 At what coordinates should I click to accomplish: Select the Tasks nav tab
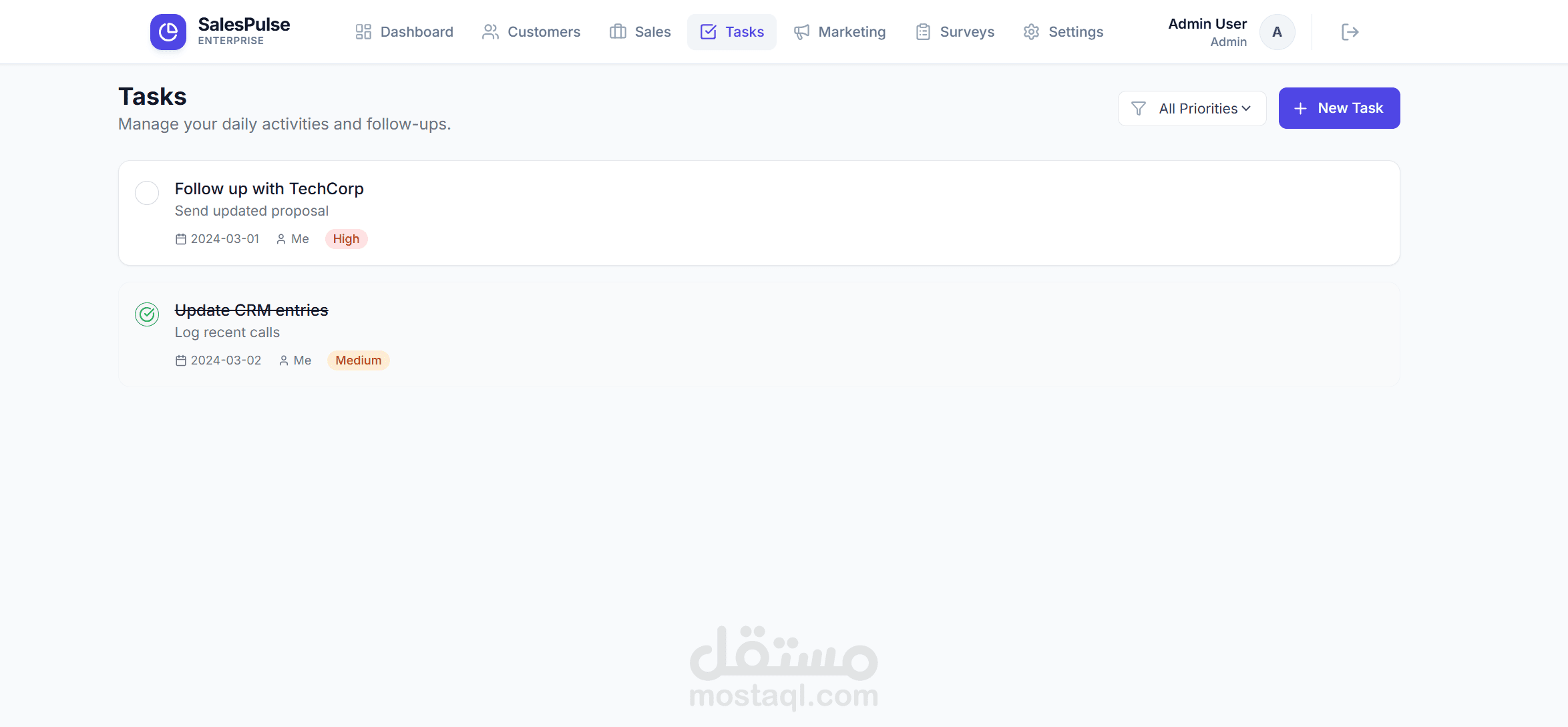[x=732, y=32]
